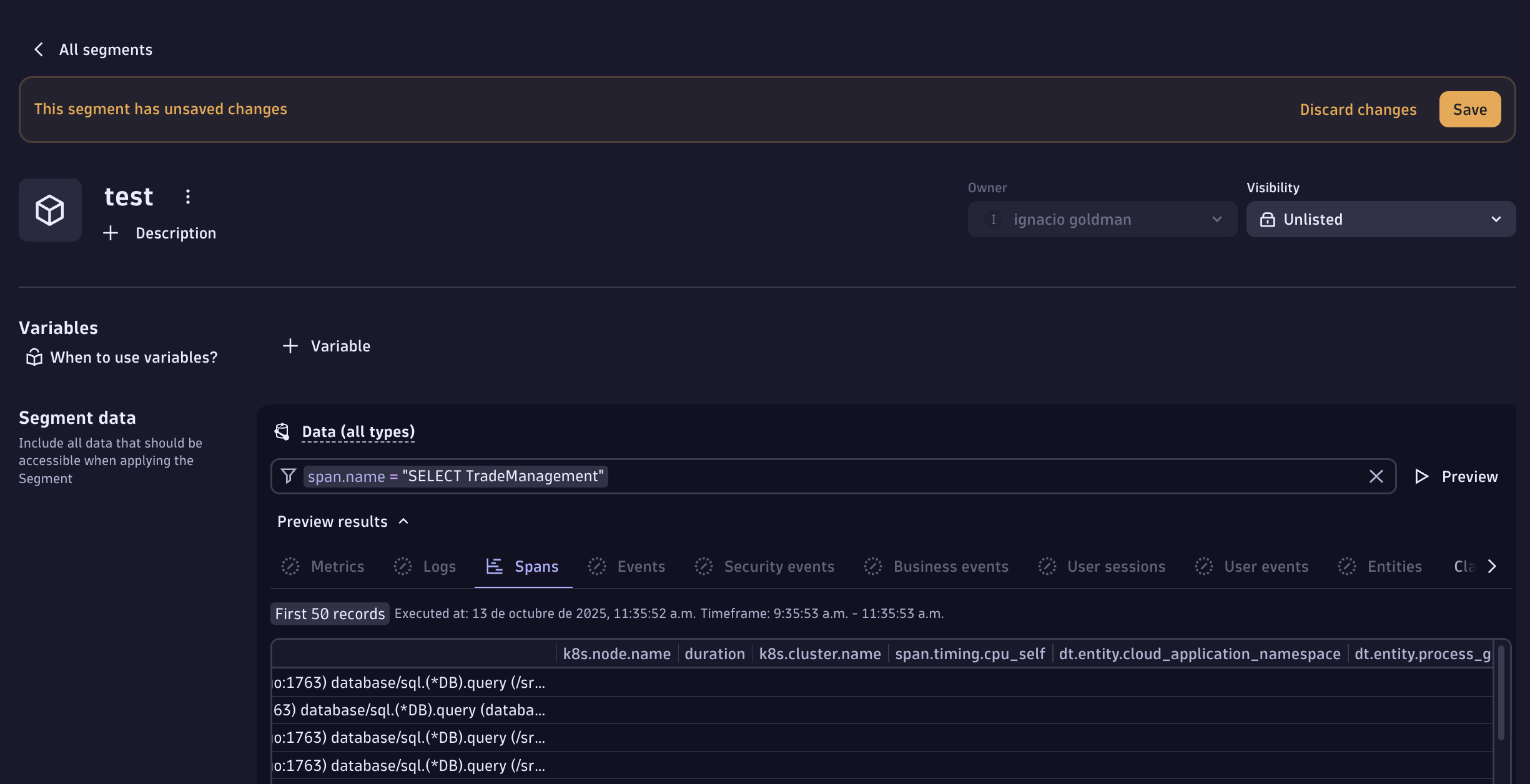Open the When to use variables? link
The image size is (1530, 784).
coord(134,357)
